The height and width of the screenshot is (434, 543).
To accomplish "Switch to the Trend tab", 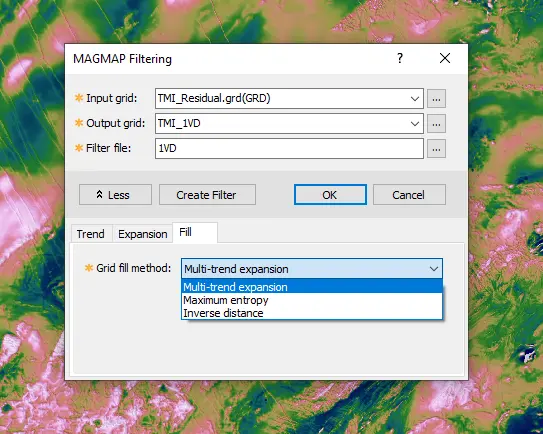I will [x=91, y=234].
